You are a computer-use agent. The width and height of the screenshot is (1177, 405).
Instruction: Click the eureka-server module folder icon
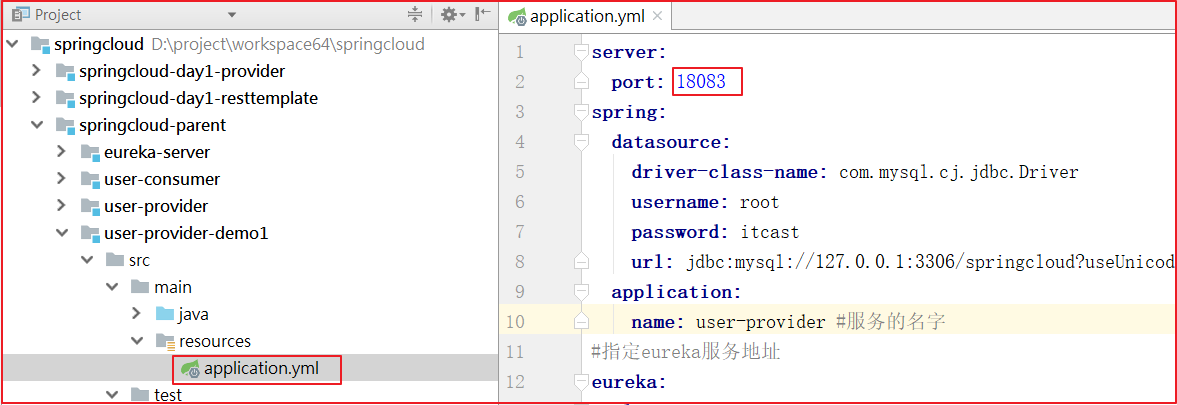[x=91, y=153]
